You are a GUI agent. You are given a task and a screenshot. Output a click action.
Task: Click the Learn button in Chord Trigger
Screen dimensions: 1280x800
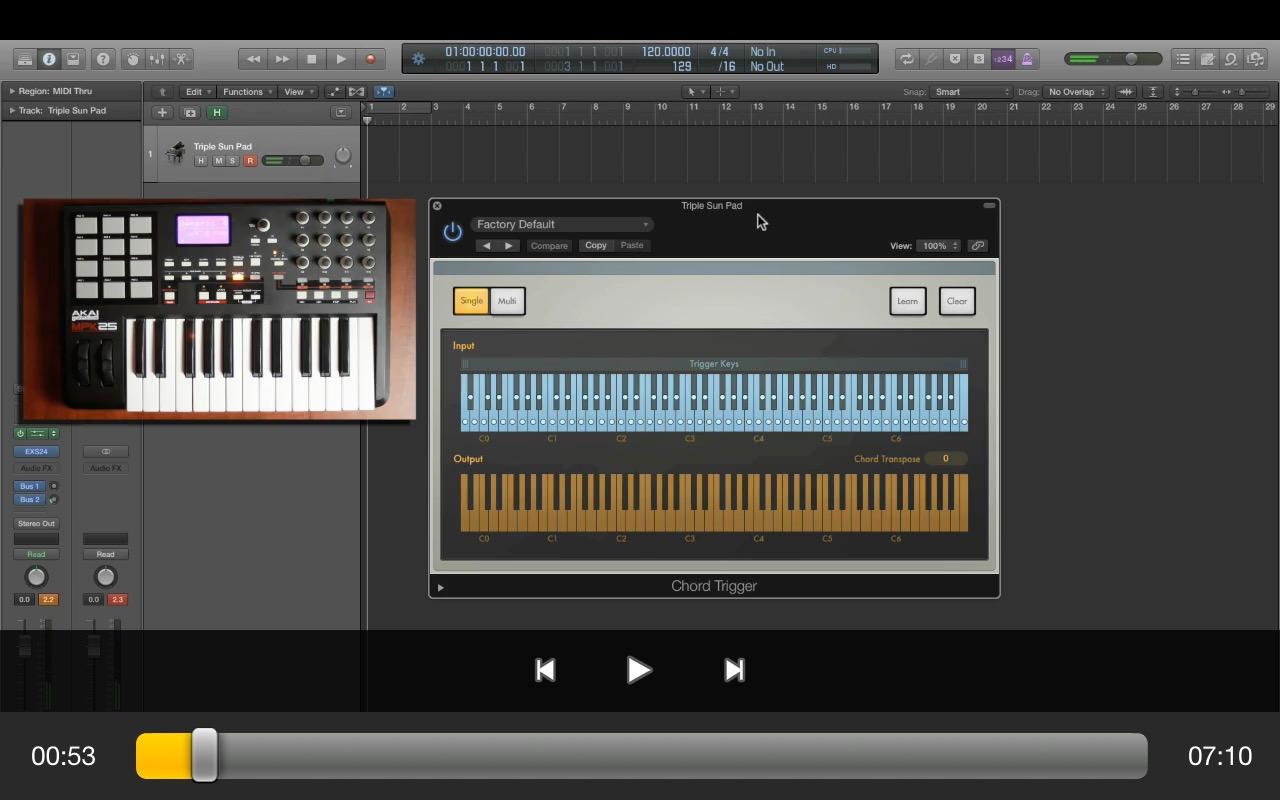[907, 301]
